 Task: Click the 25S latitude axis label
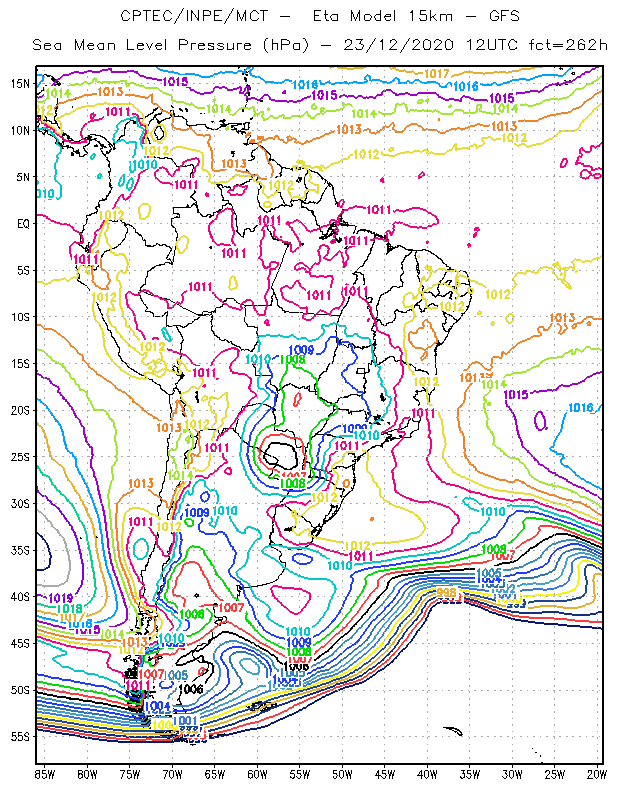[x=19, y=457]
